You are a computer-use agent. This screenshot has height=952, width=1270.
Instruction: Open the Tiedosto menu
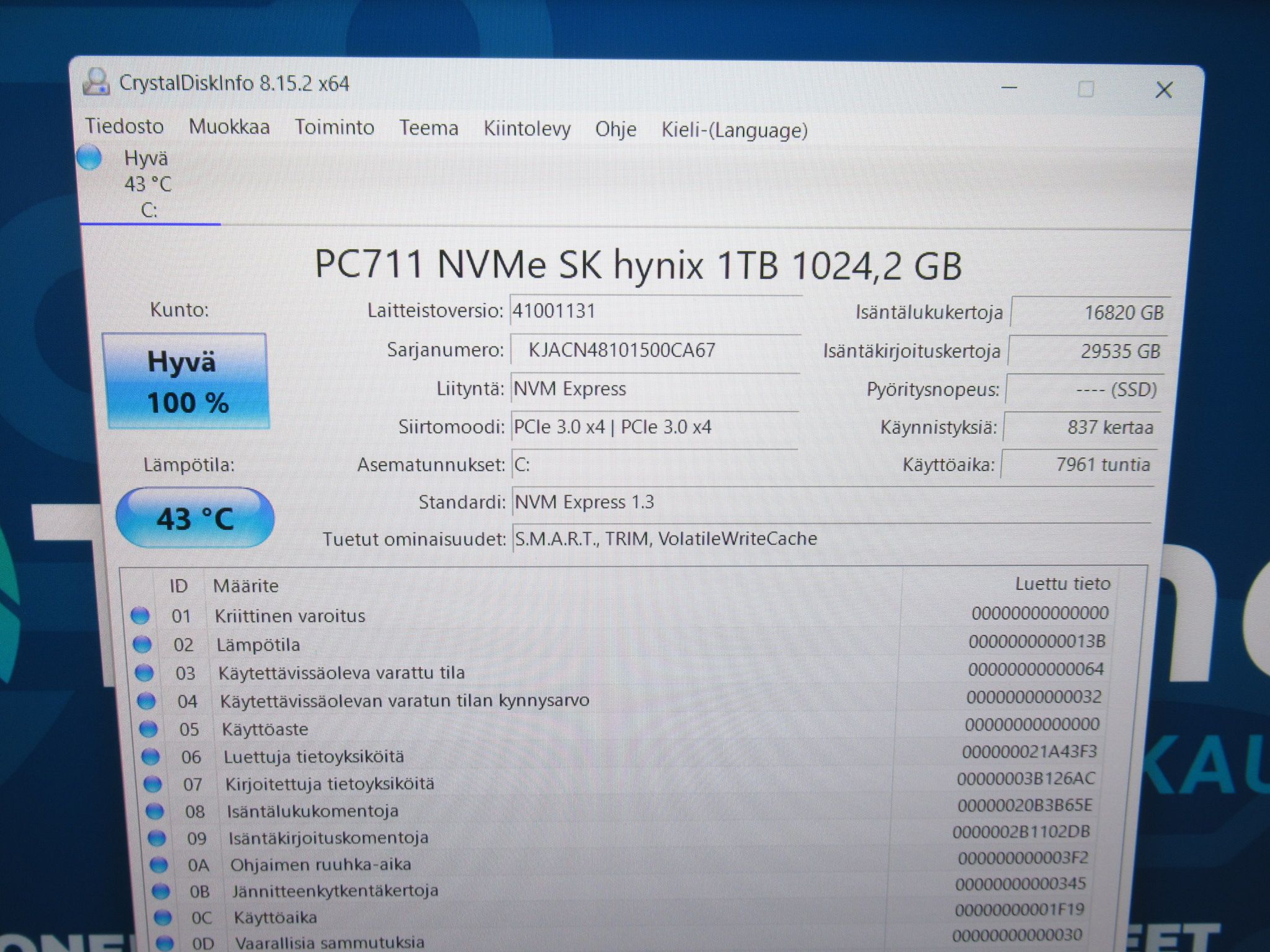[x=125, y=126]
